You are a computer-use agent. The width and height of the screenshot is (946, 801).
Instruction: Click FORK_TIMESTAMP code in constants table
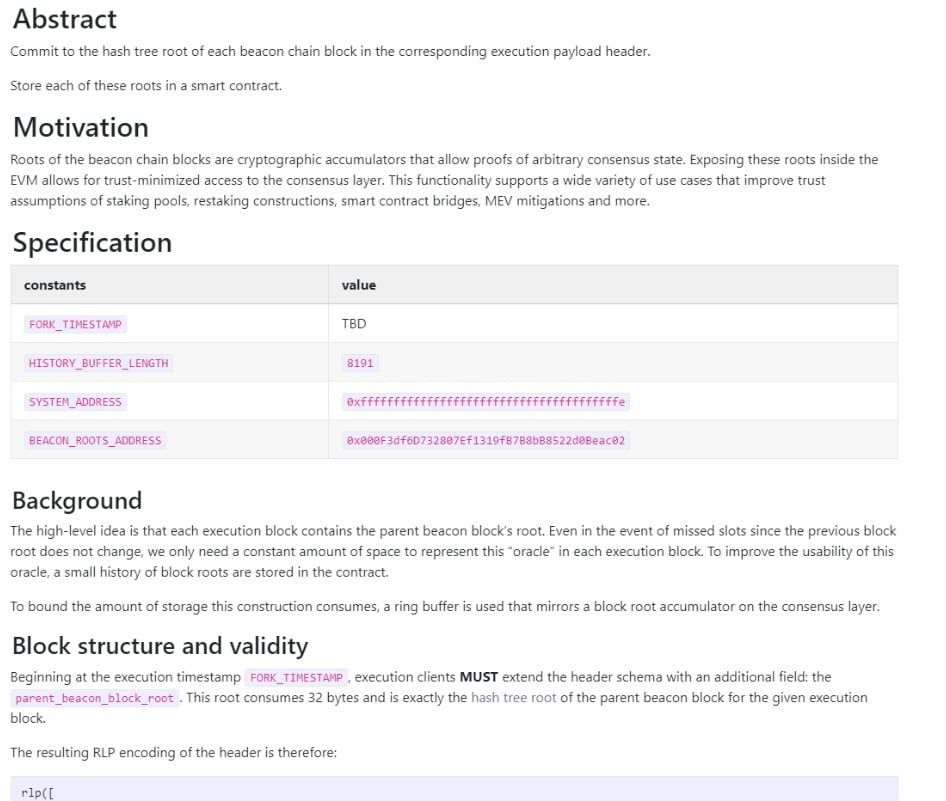pos(75,325)
